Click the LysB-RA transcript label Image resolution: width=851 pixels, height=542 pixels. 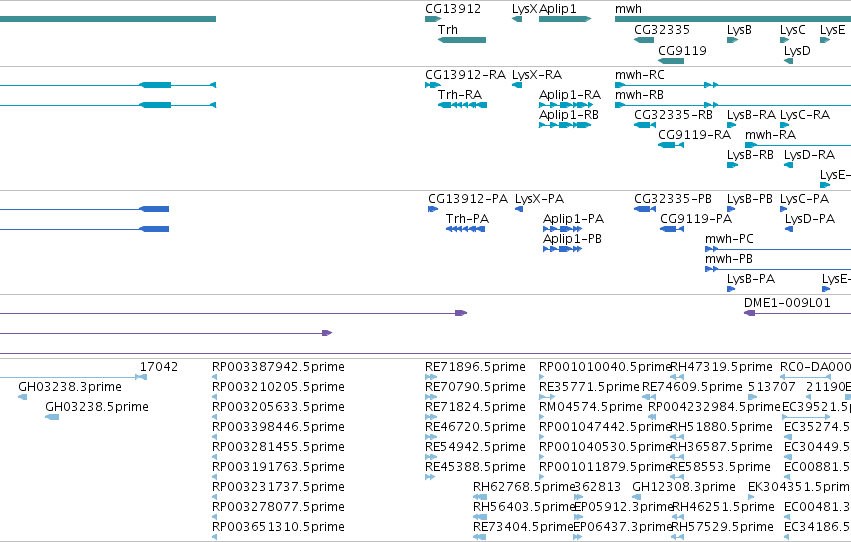tap(751, 115)
